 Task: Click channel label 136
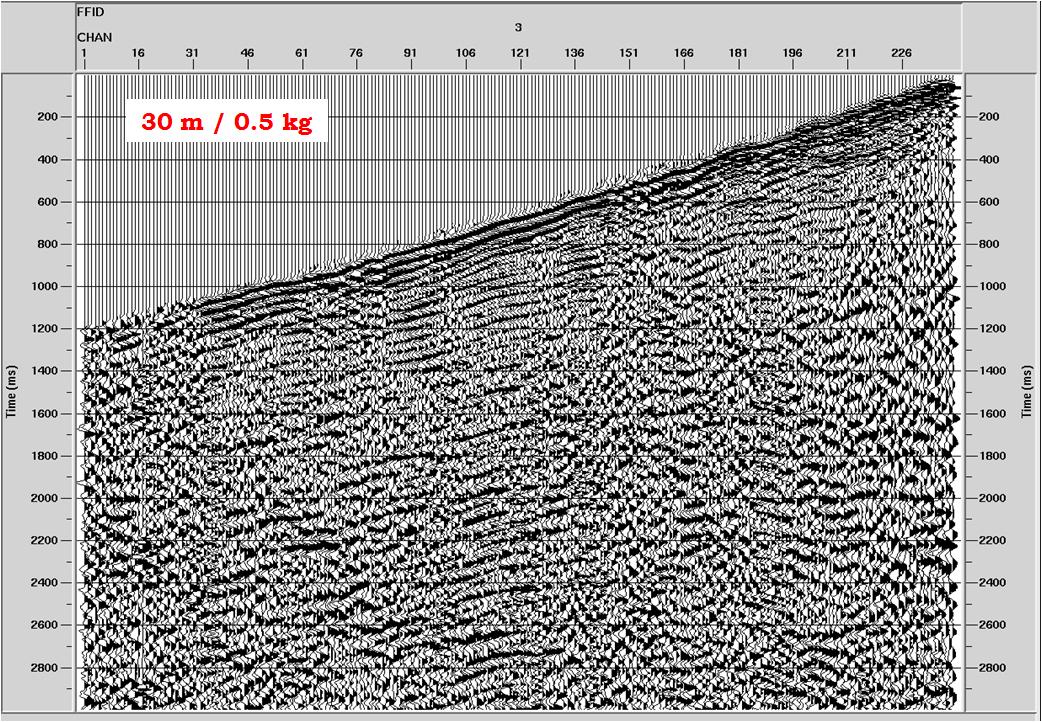[x=574, y=53]
